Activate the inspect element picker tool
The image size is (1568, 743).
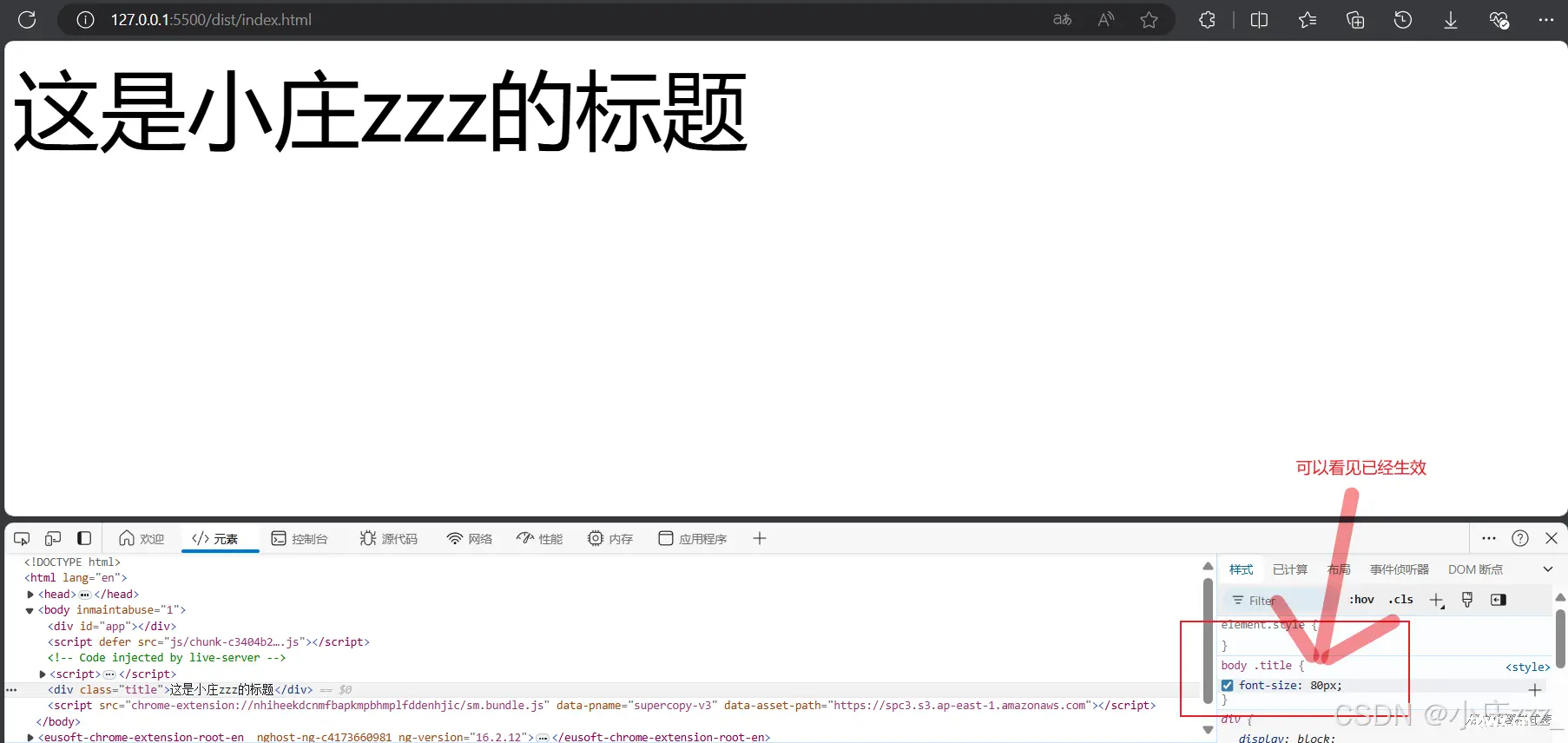22,538
